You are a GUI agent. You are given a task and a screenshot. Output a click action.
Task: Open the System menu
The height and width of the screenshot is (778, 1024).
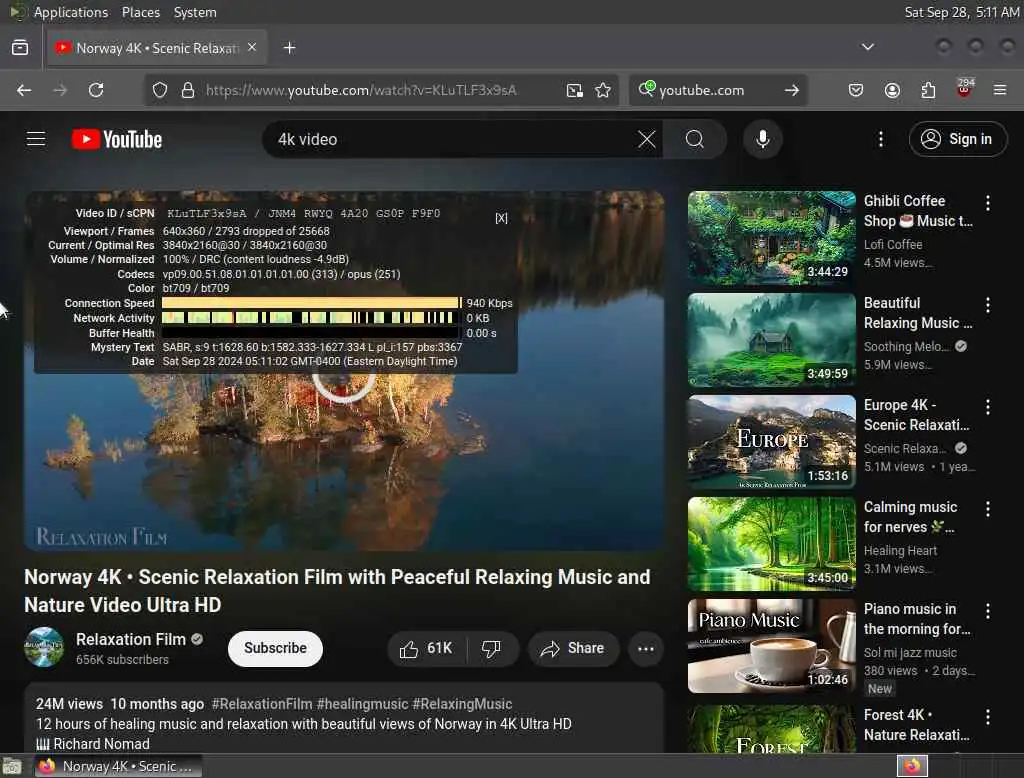[195, 12]
